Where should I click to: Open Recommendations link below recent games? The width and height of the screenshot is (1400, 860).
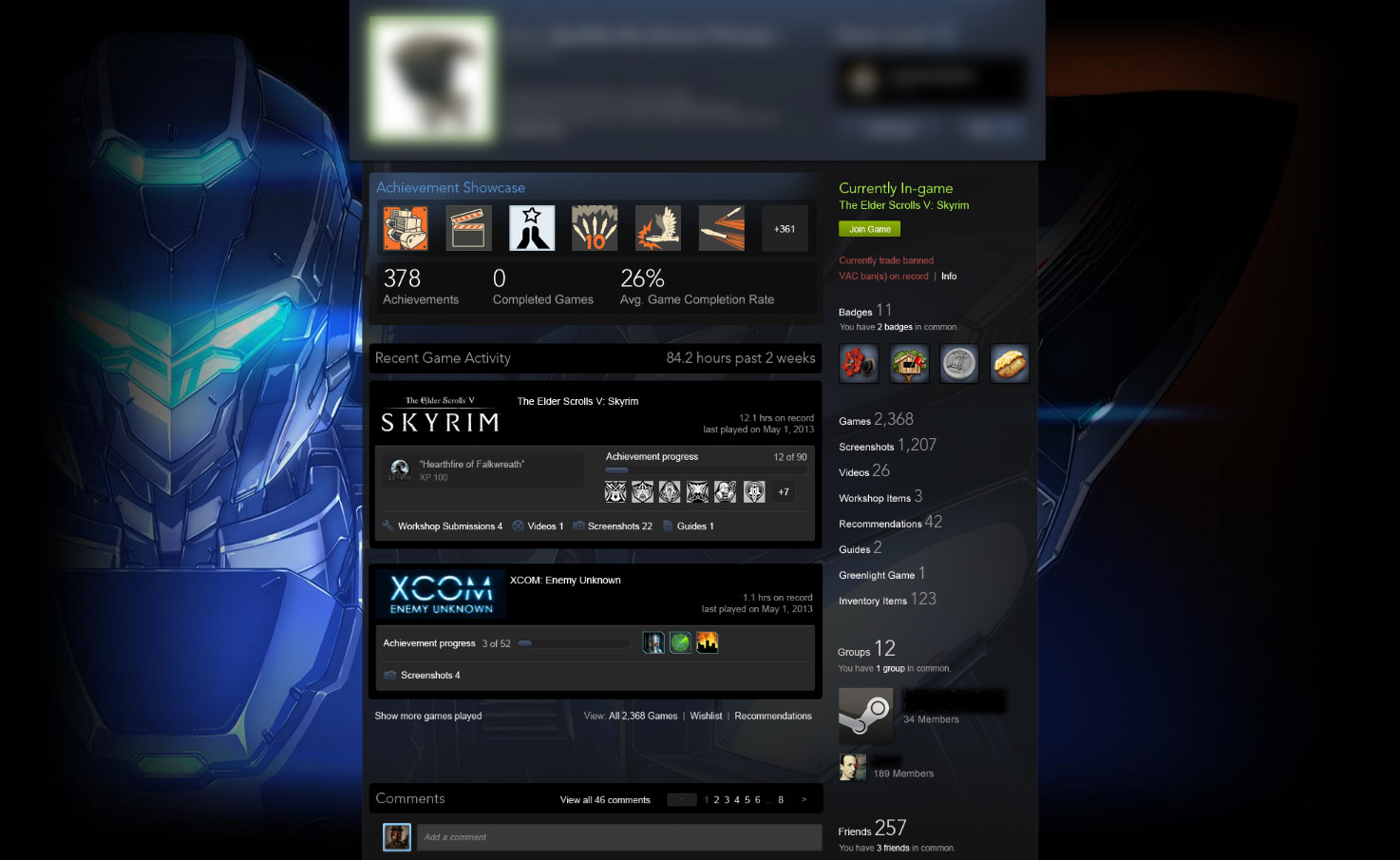coord(773,717)
